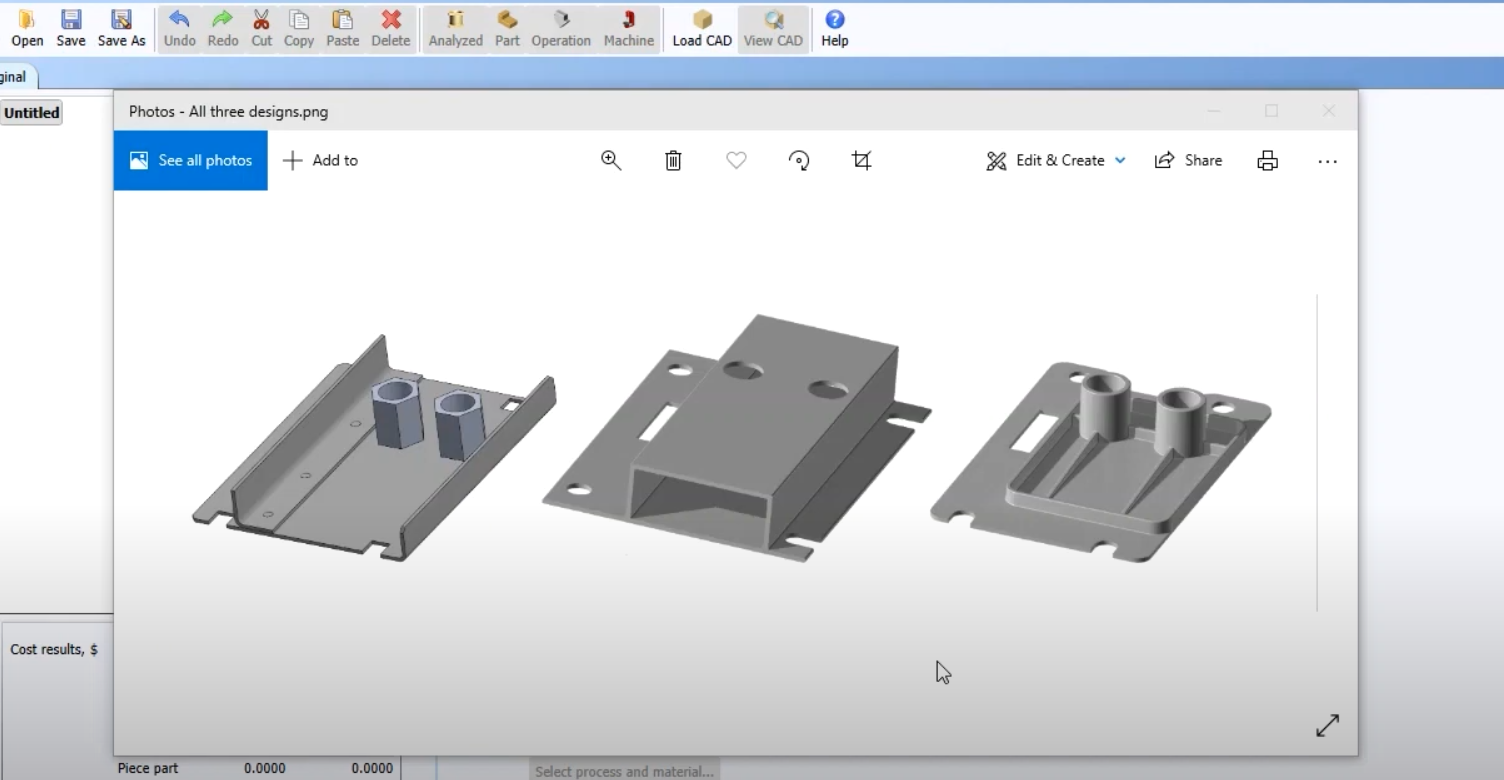Open Help from the toolbar
This screenshot has width=1504, height=780.
835,28
